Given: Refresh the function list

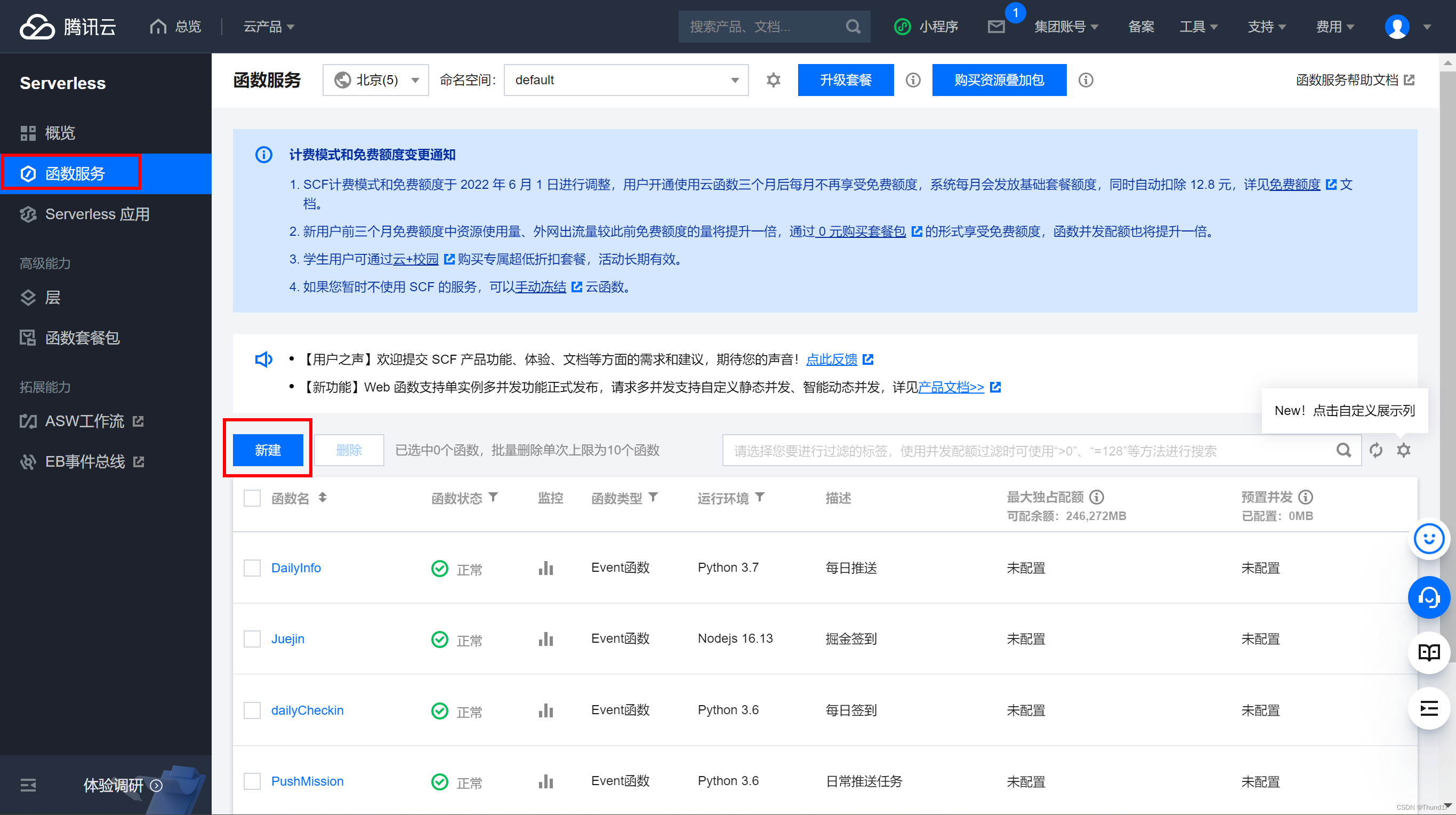Looking at the screenshot, I should 1375,450.
